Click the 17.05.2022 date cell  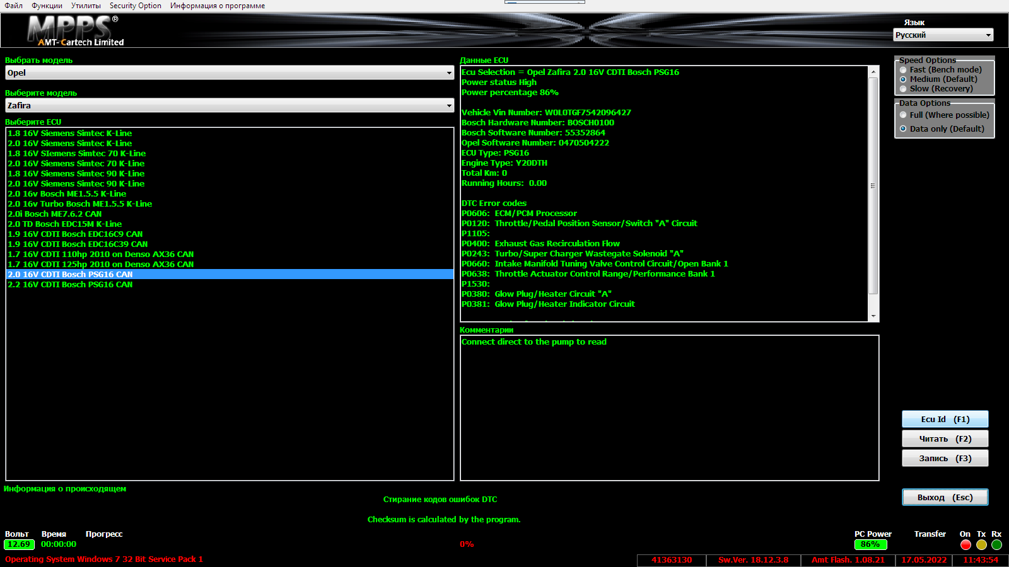tap(923, 561)
